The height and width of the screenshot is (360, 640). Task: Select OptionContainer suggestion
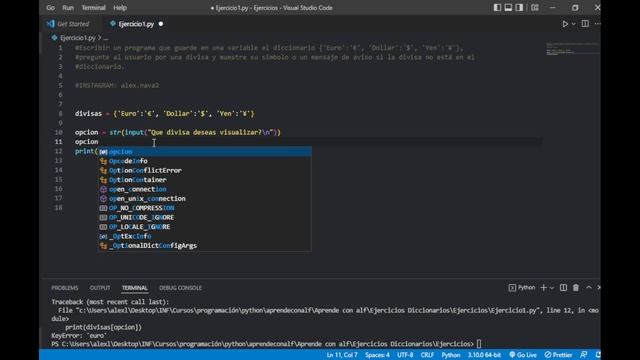(205, 180)
